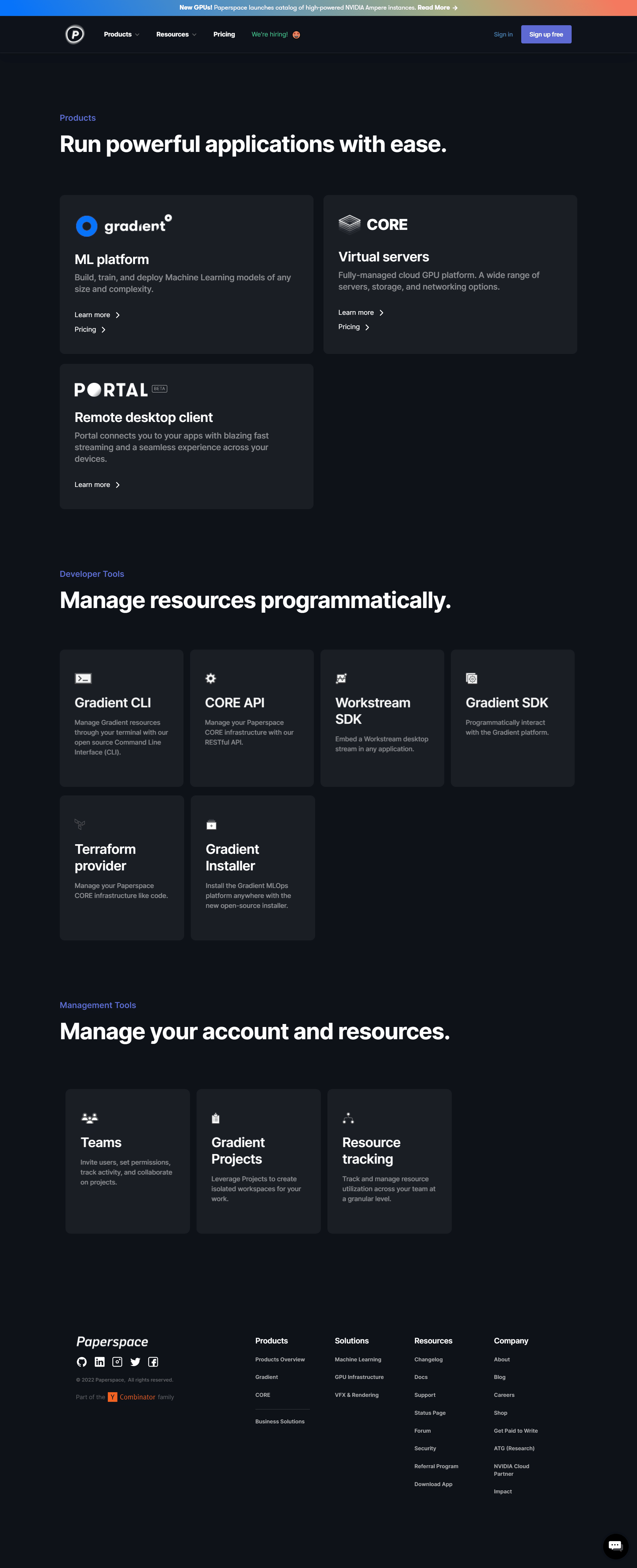This screenshot has height=1568, width=637.
Task: Open GPU Infrastructure in the footer
Action: coord(359,1377)
